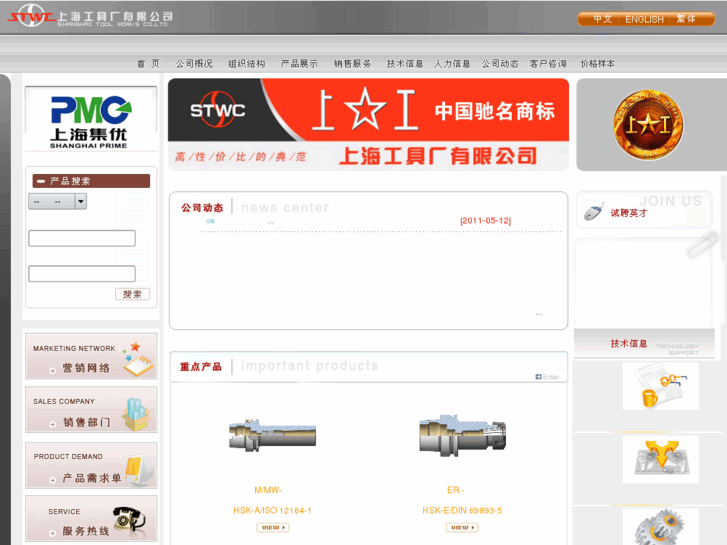Click the M/MW- product label
The height and width of the screenshot is (545, 727).
[268, 490]
